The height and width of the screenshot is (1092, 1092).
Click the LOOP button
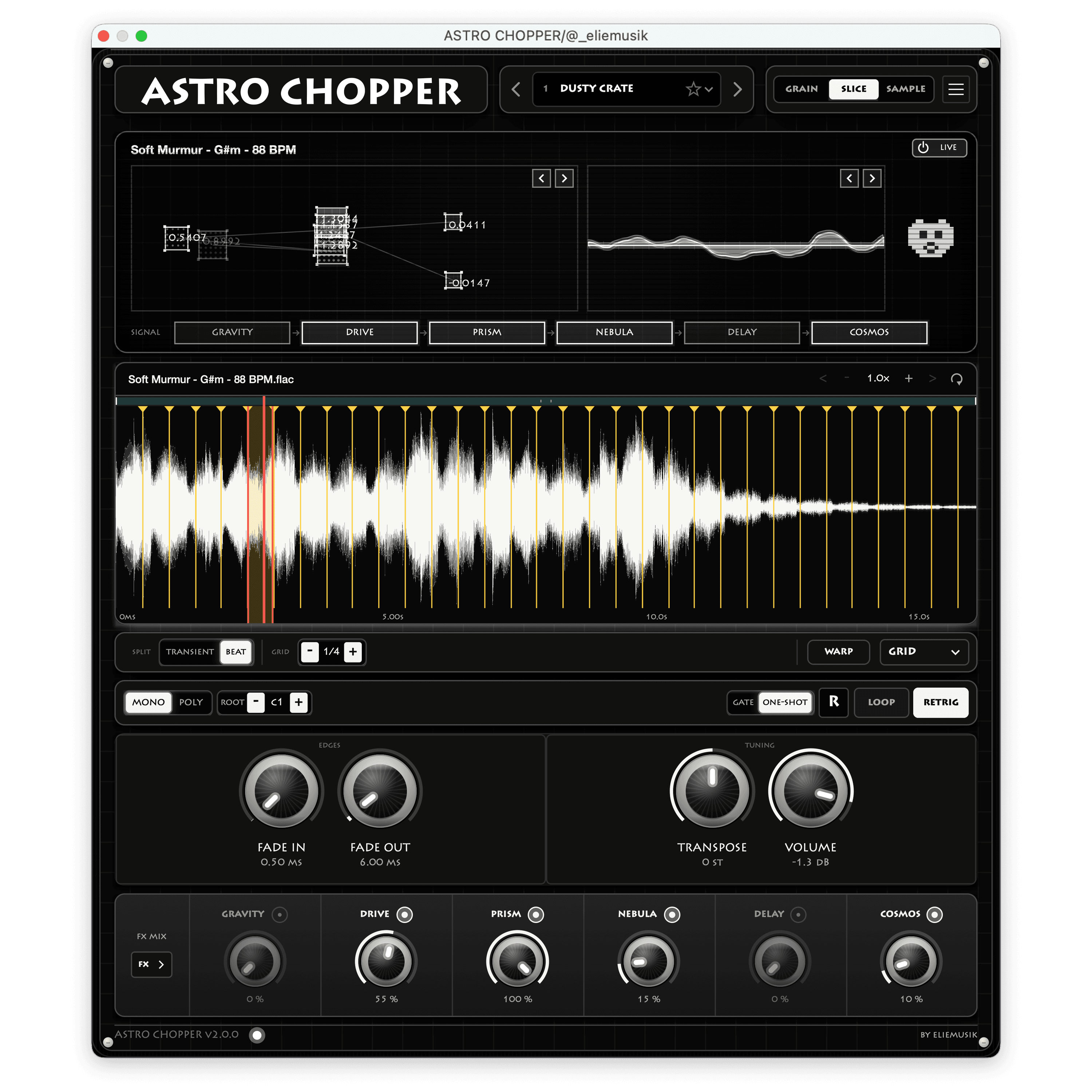(x=881, y=702)
